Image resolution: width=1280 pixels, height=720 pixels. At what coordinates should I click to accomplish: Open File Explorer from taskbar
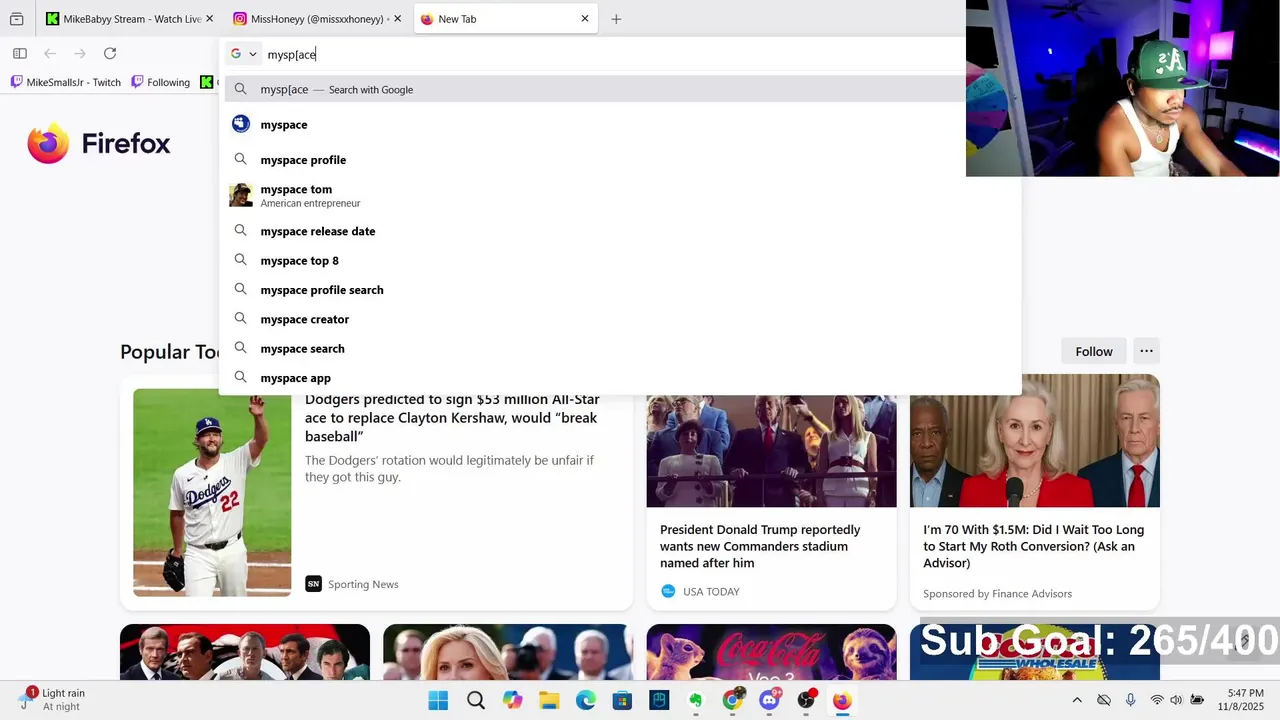(549, 700)
